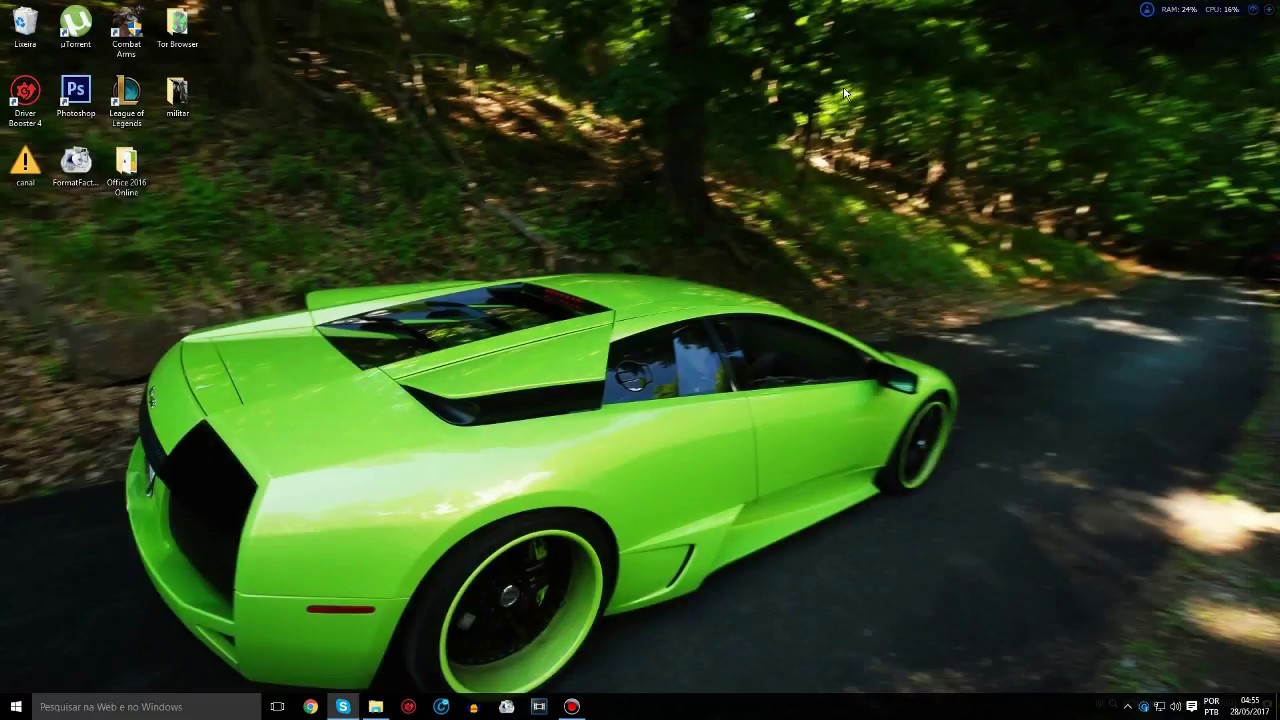Screen dimensions: 1280x720
Task: Open the Lixeira recycle bin
Action: [25, 22]
